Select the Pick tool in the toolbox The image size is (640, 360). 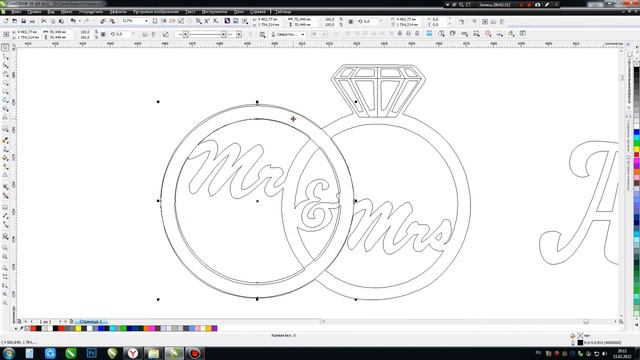coord(5,48)
